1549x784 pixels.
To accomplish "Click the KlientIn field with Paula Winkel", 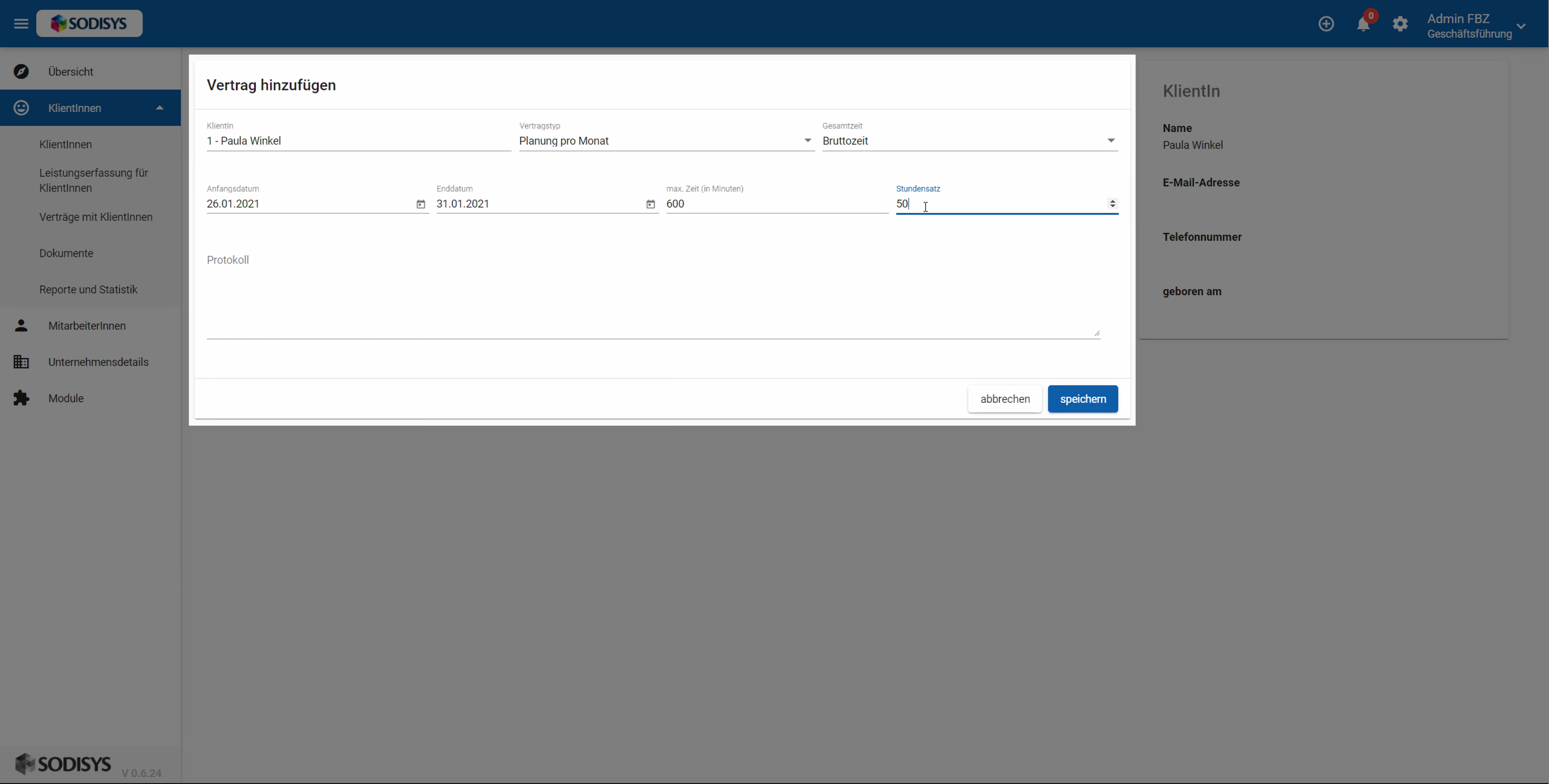I will click(358, 141).
